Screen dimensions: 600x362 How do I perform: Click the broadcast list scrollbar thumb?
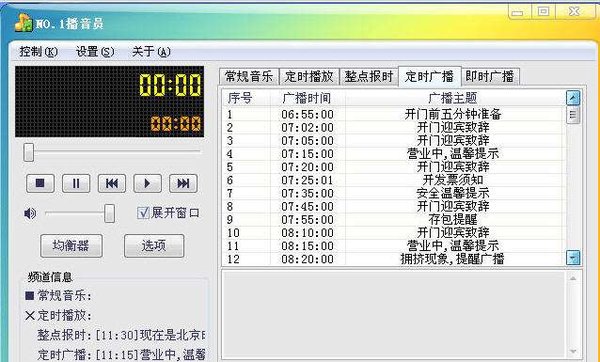coord(573,115)
